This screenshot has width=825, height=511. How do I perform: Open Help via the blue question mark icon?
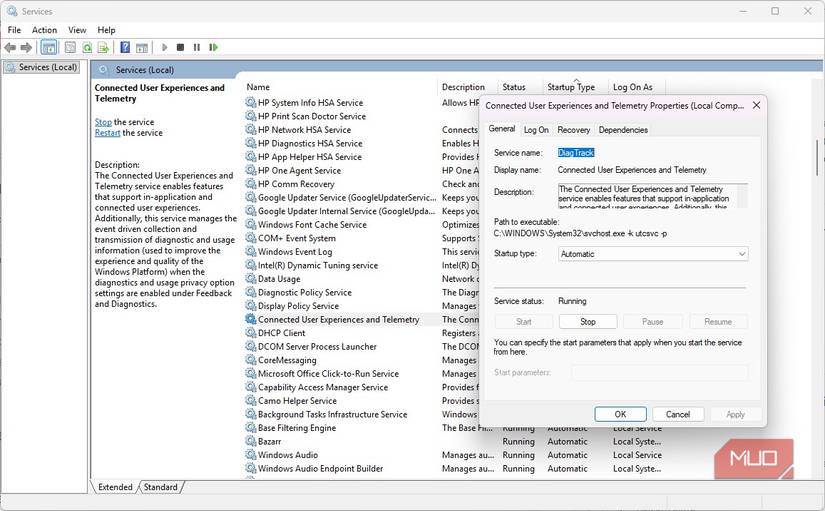[125, 47]
